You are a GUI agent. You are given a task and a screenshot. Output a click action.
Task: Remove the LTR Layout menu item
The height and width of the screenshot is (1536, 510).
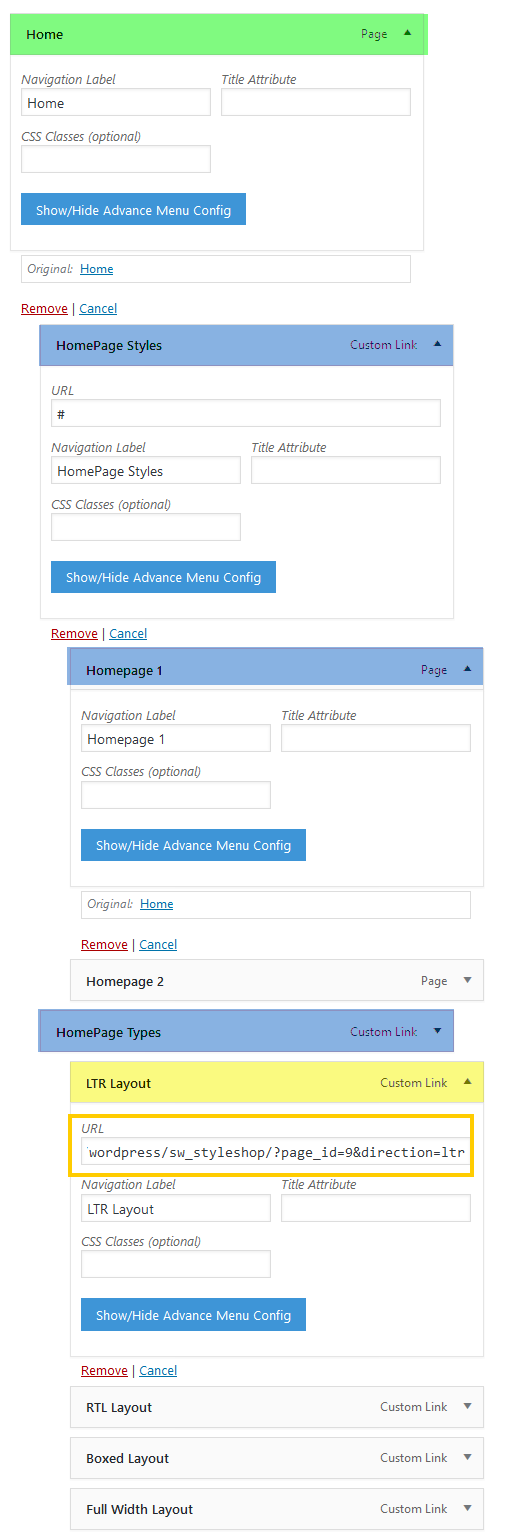click(104, 1370)
